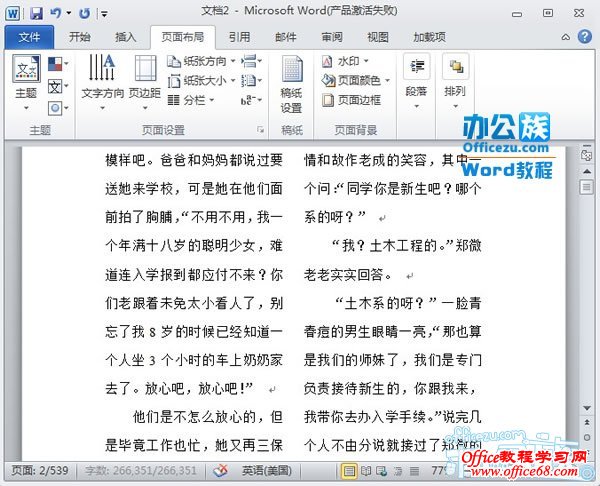Open 分栏 columns dropdown
This screenshot has height=486, width=600.
click(x=191, y=100)
